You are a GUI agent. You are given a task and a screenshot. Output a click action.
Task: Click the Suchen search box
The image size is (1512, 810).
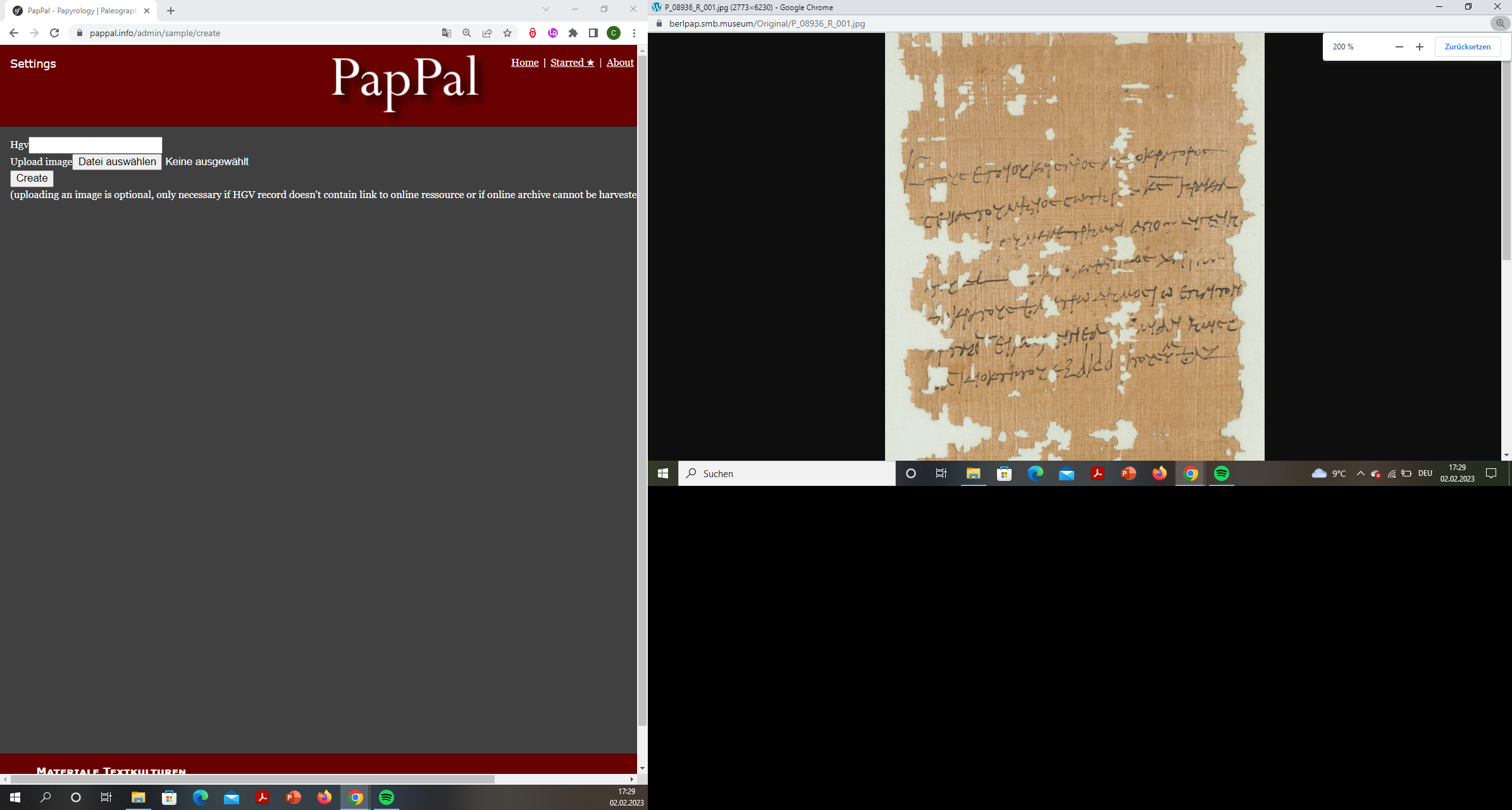[x=787, y=473]
